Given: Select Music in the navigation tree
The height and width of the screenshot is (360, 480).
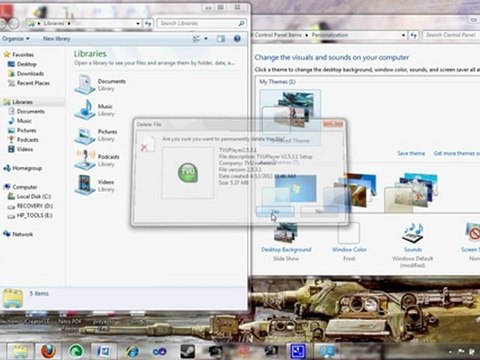Looking at the screenshot, I should (x=24, y=121).
